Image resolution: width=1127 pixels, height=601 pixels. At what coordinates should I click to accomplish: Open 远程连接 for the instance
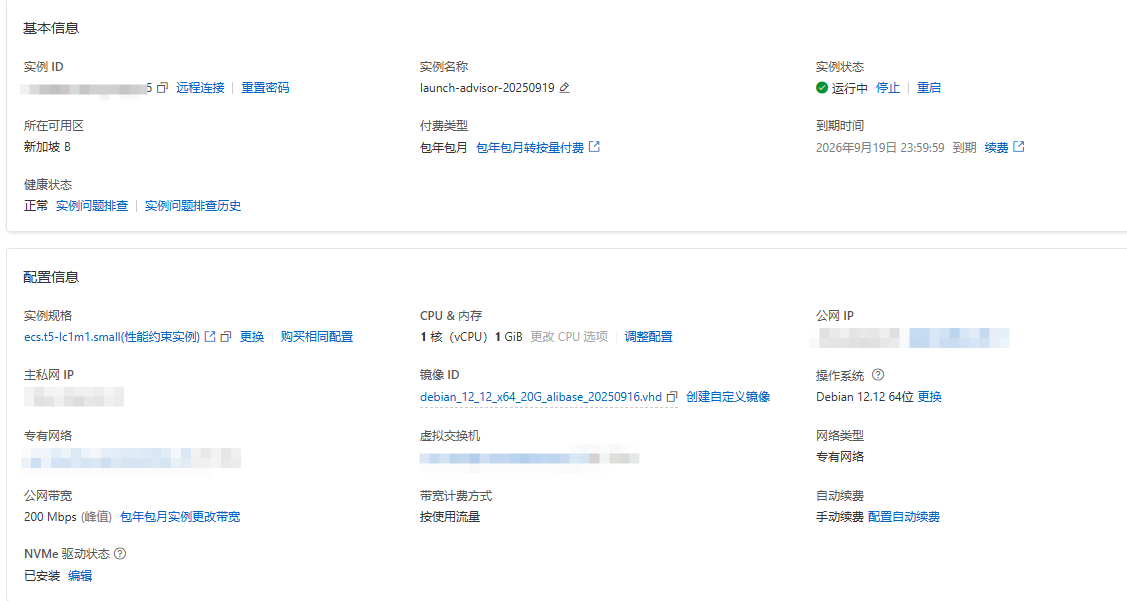[200, 88]
